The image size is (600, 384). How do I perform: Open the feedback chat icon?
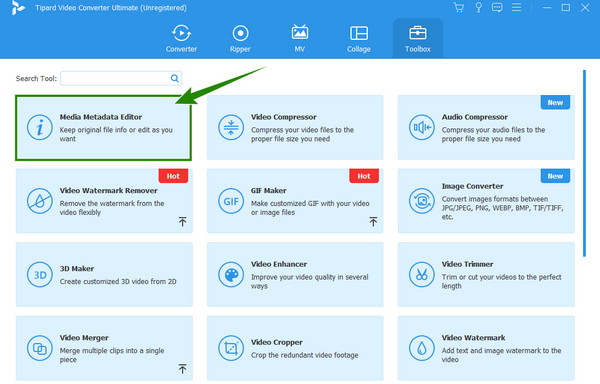[x=497, y=7]
